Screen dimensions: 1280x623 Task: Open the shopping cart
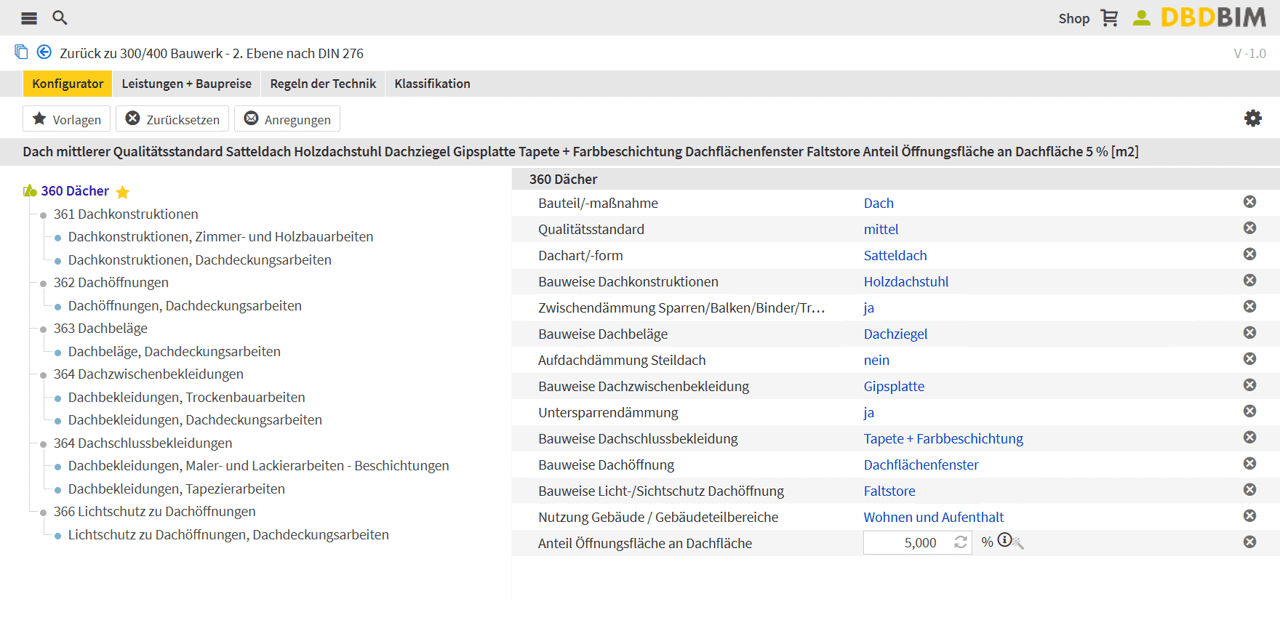(1109, 18)
